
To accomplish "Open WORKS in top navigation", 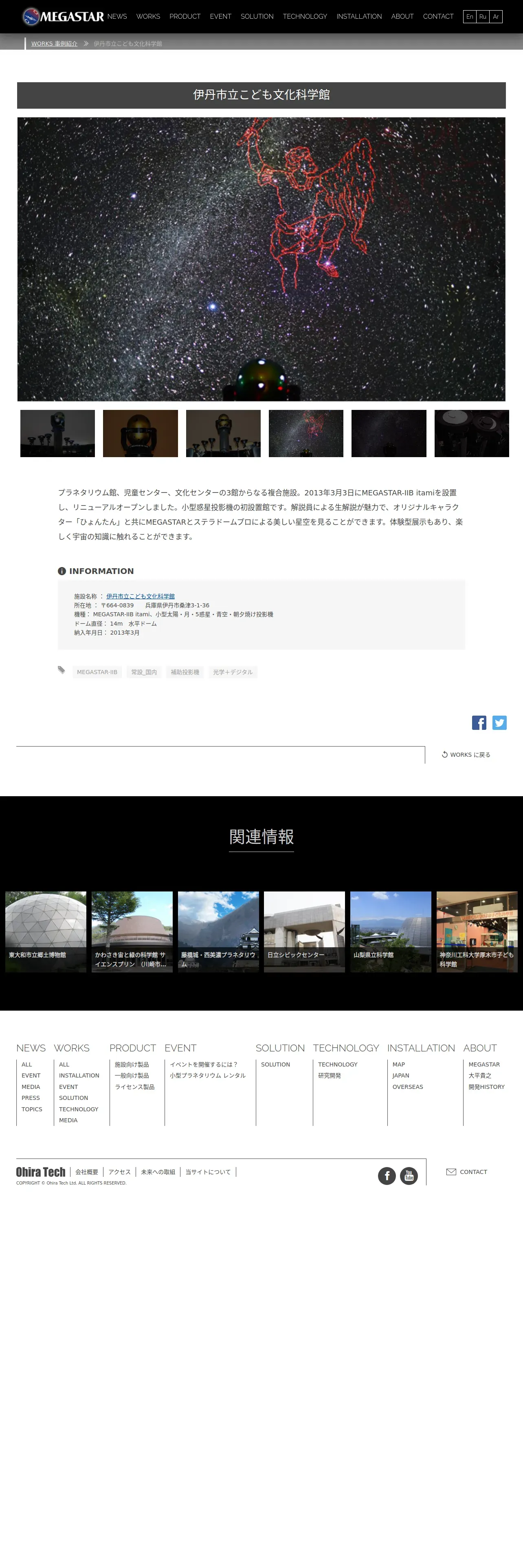I will 148,16.
